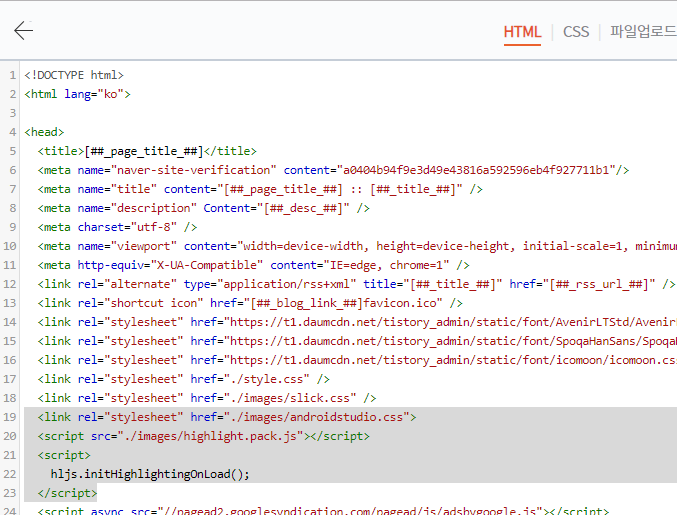Click the back arrow icon

(x=23, y=31)
